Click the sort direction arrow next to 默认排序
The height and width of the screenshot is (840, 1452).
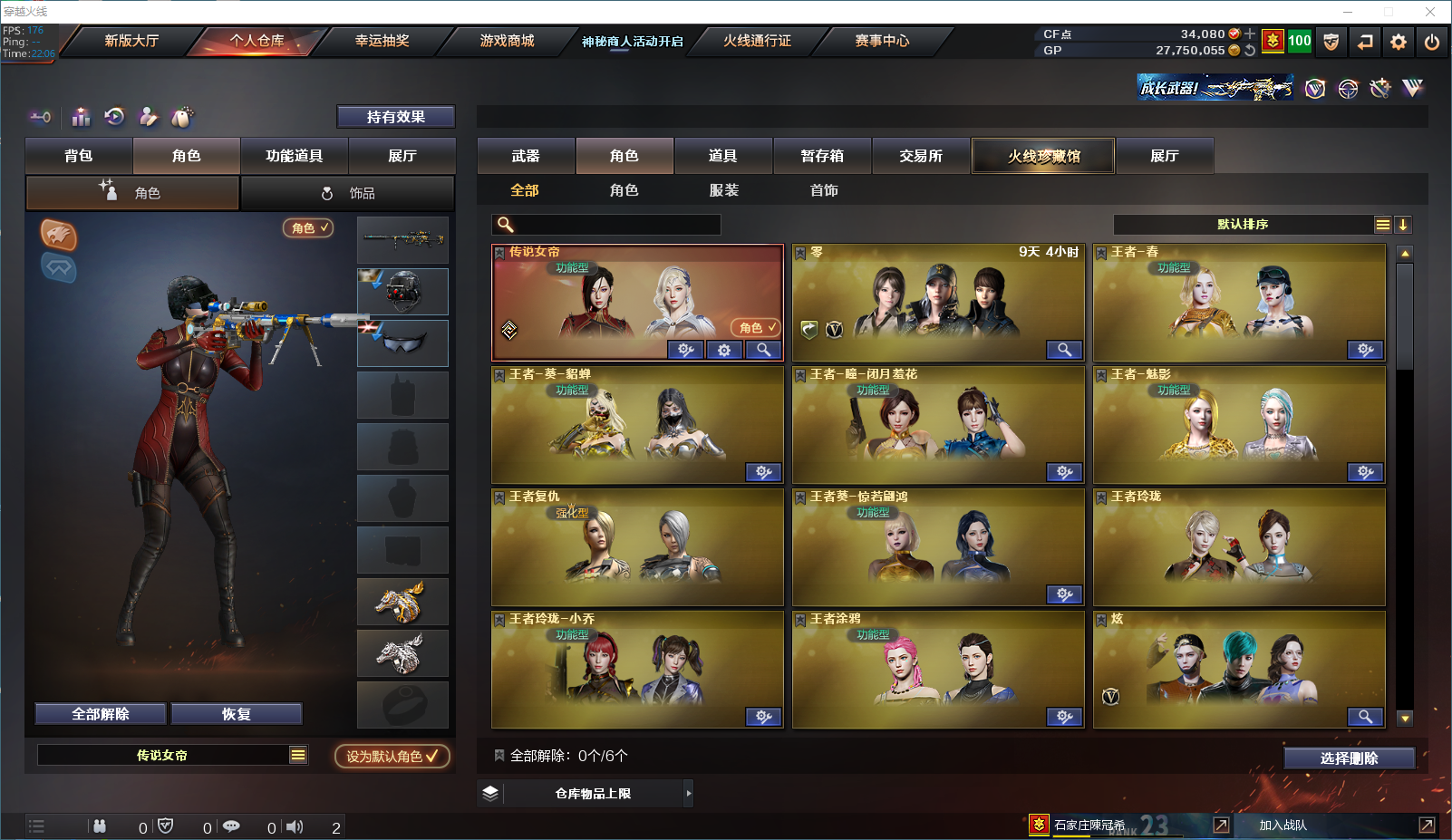pyautogui.click(x=1403, y=225)
